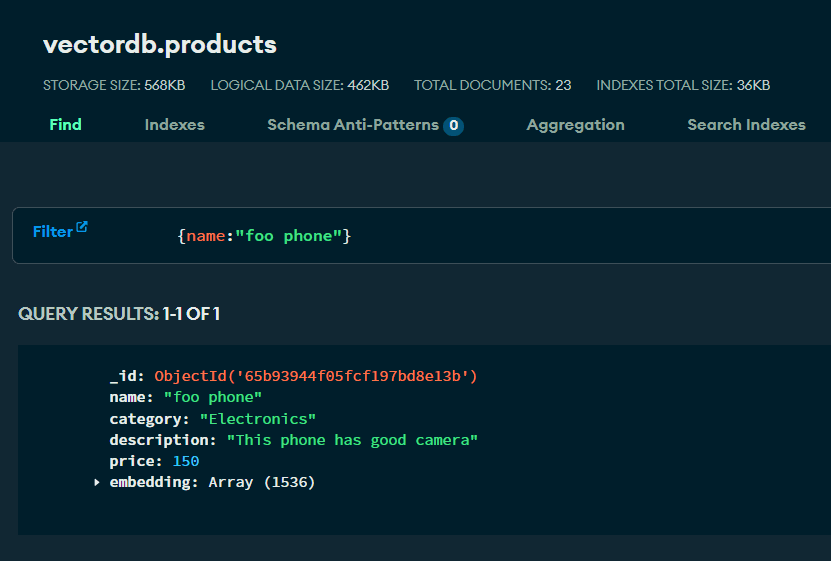Click the Total Documents count
831x561 pixels.
point(563,85)
